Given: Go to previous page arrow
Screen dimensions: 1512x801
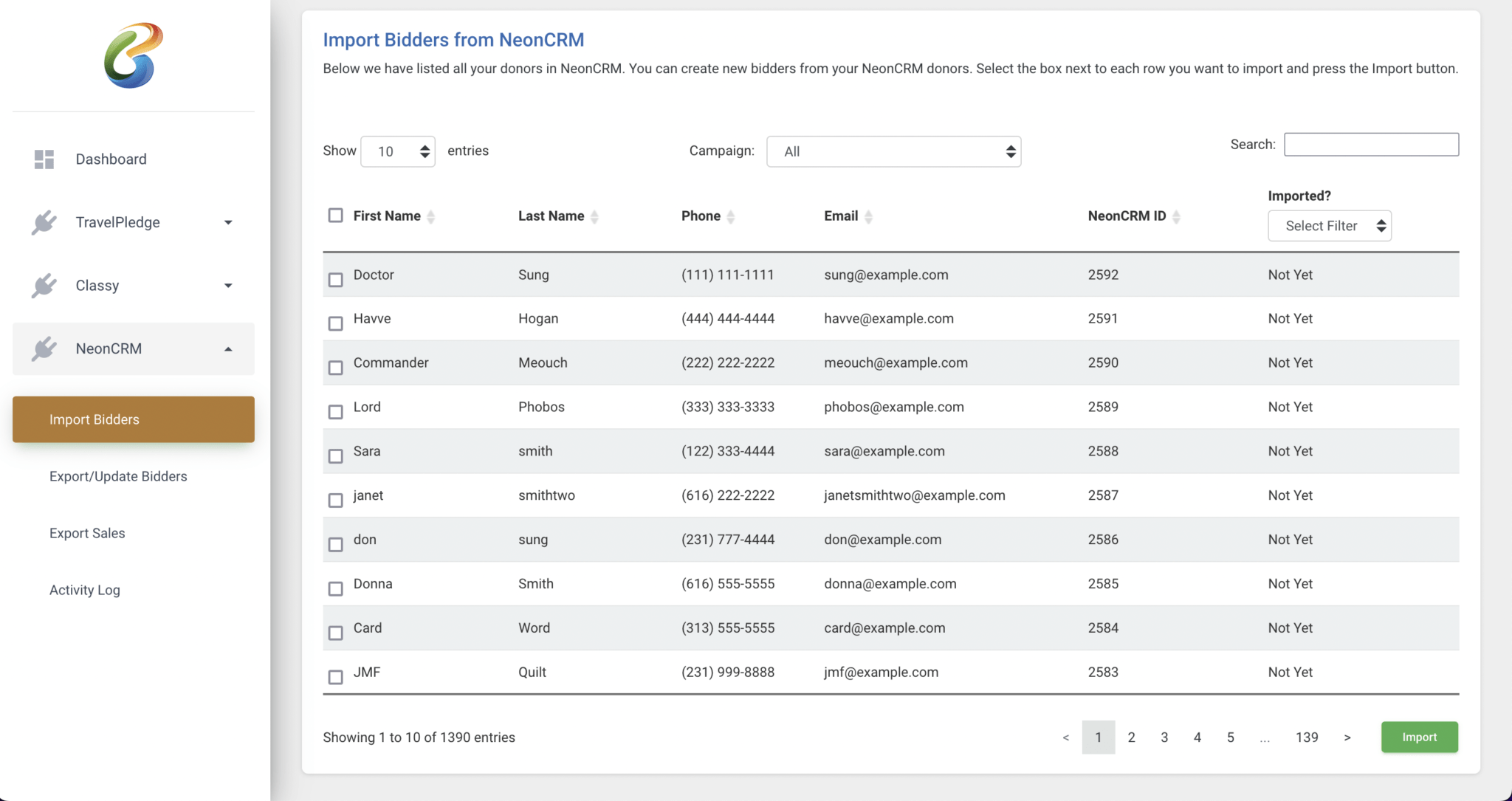Looking at the screenshot, I should (1065, 738).
